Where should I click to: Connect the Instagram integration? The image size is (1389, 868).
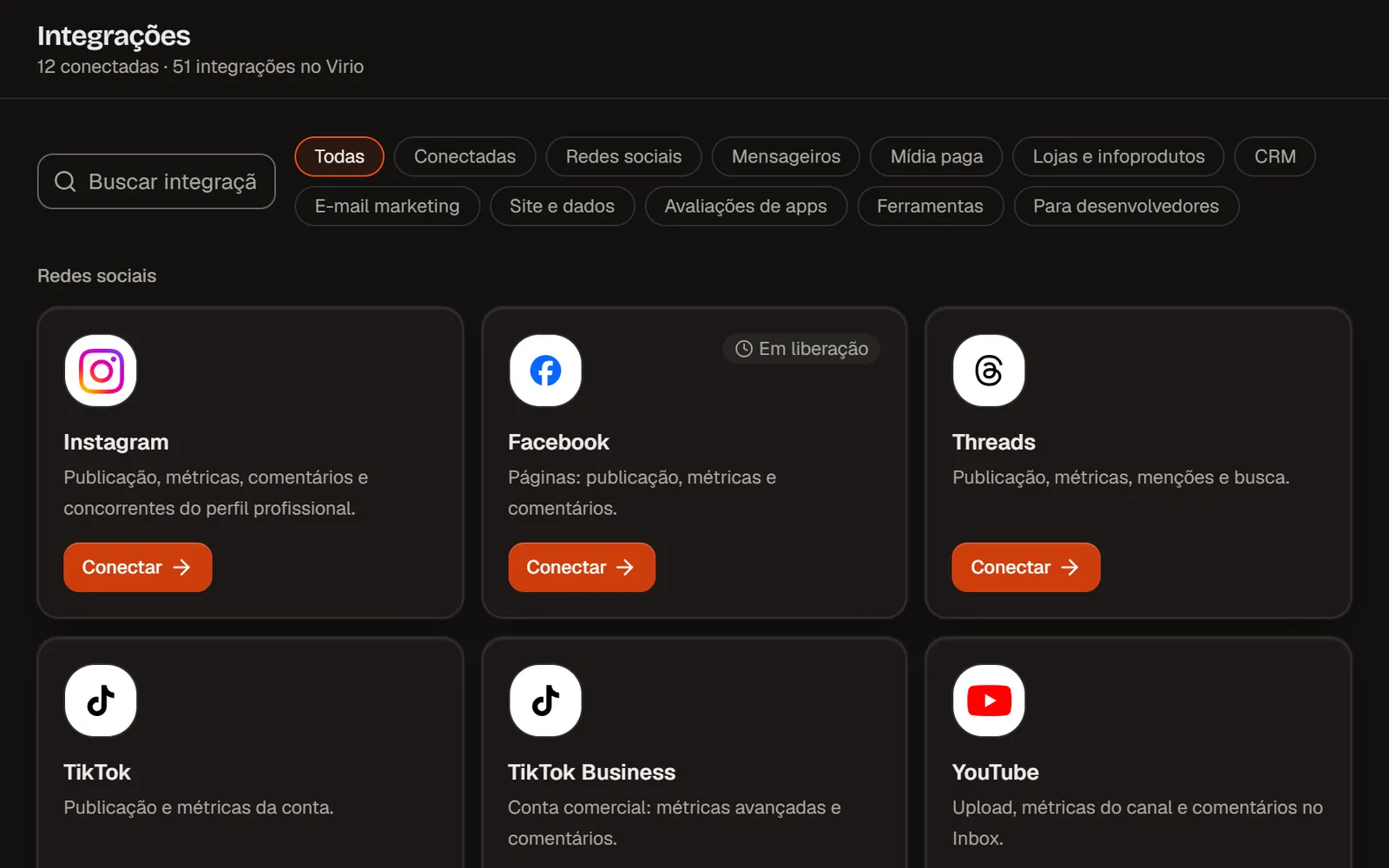[137, 568]
